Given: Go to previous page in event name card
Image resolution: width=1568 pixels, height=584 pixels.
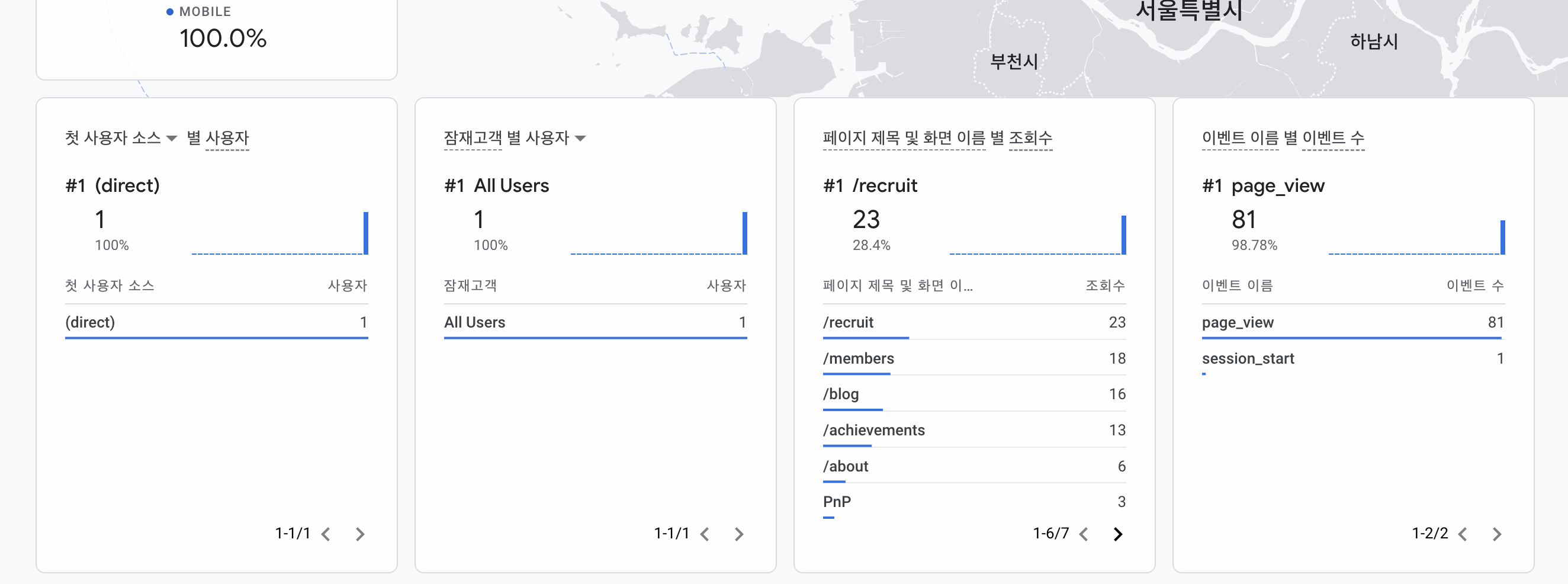Looking at the screenshot, I should (x=1463, y=534).
